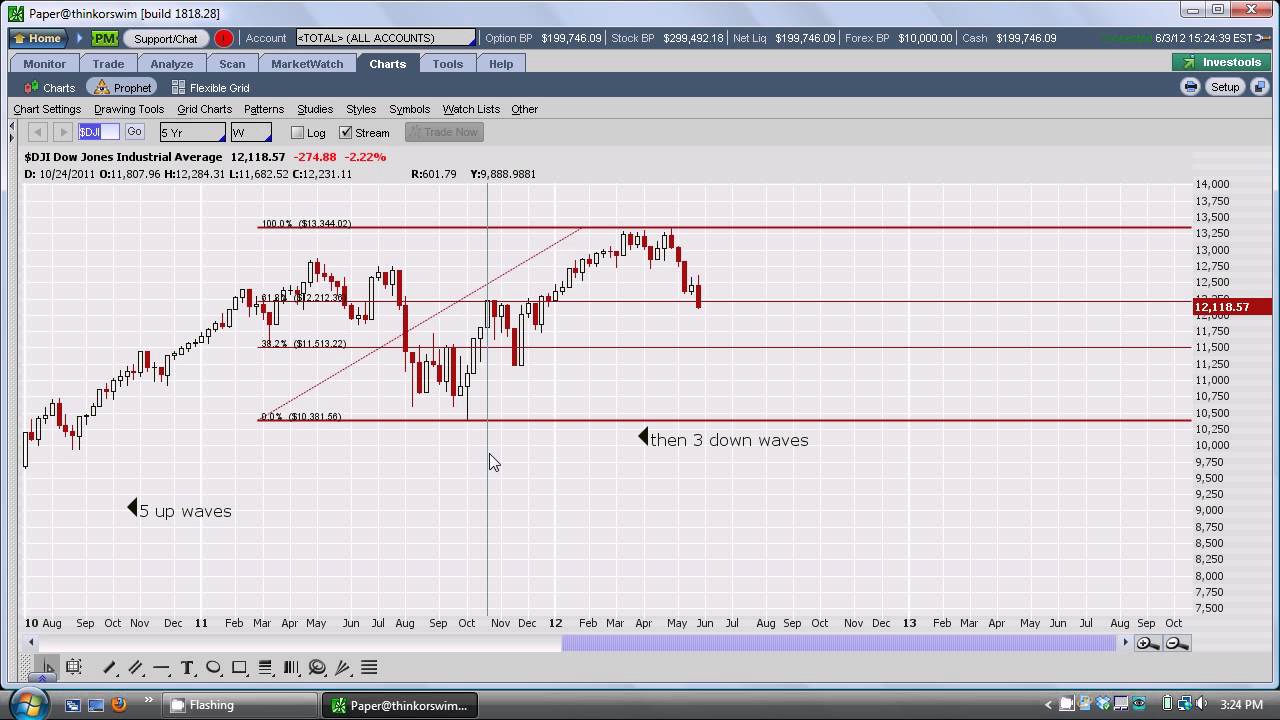The width and height of the screenshot is (1280, 720).
Task: Click the volume icon in system tray
Action: [x=1203, y=704]
